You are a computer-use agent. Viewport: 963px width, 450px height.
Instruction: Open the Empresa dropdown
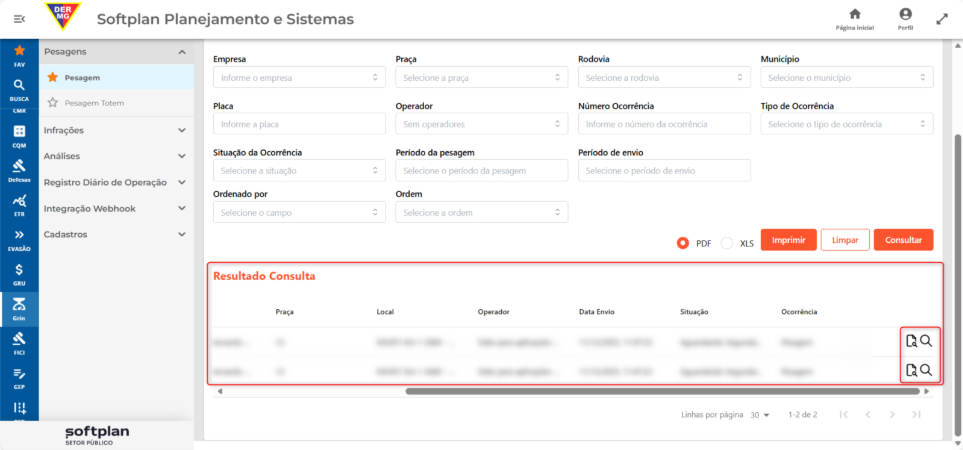tap(299, 77)
